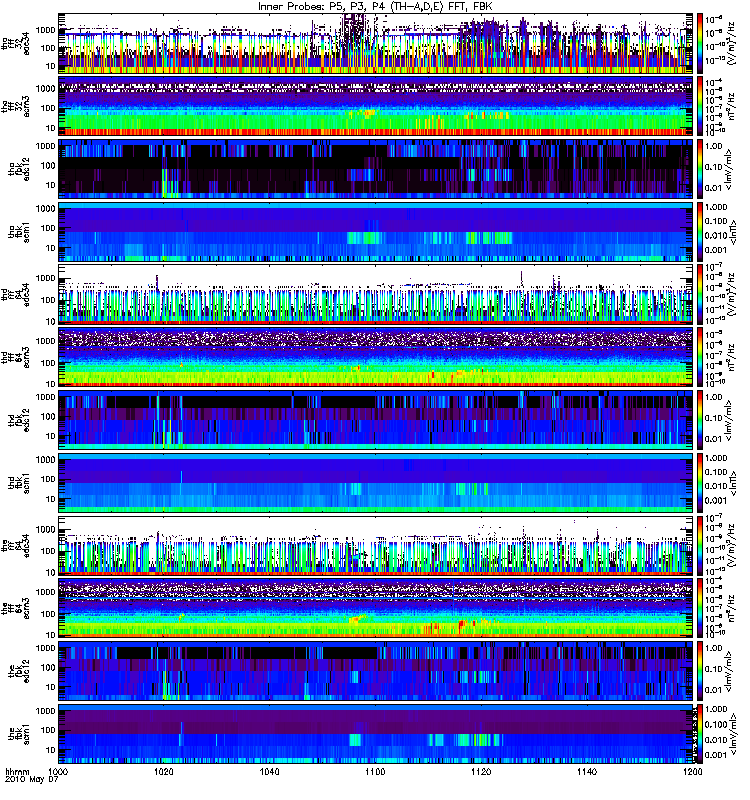Click the '2010 May 07' date label
This screenshot has width=750, height=800.
point(32,780)
